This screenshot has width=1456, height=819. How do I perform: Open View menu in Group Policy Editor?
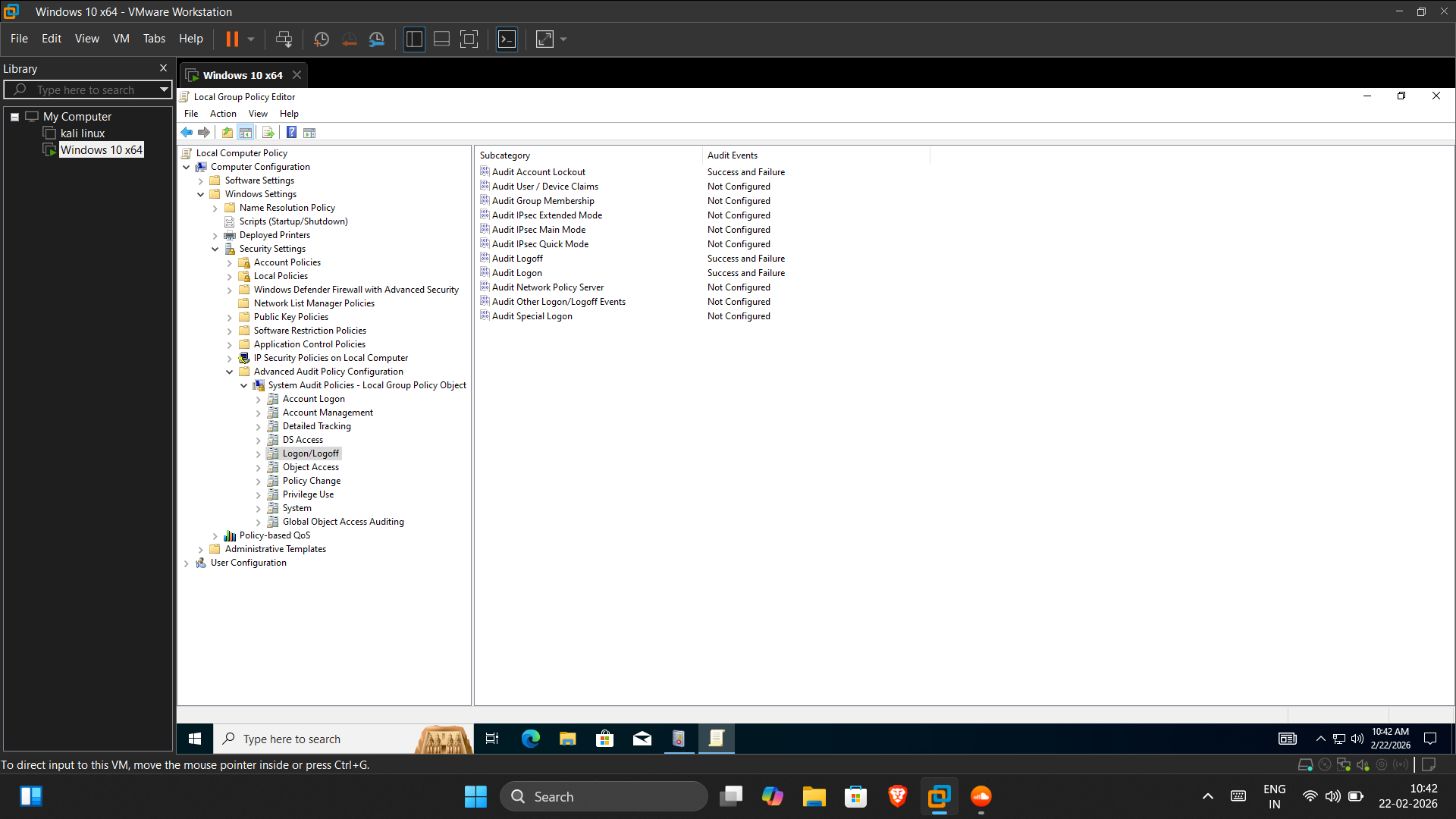tap(258, 114)
